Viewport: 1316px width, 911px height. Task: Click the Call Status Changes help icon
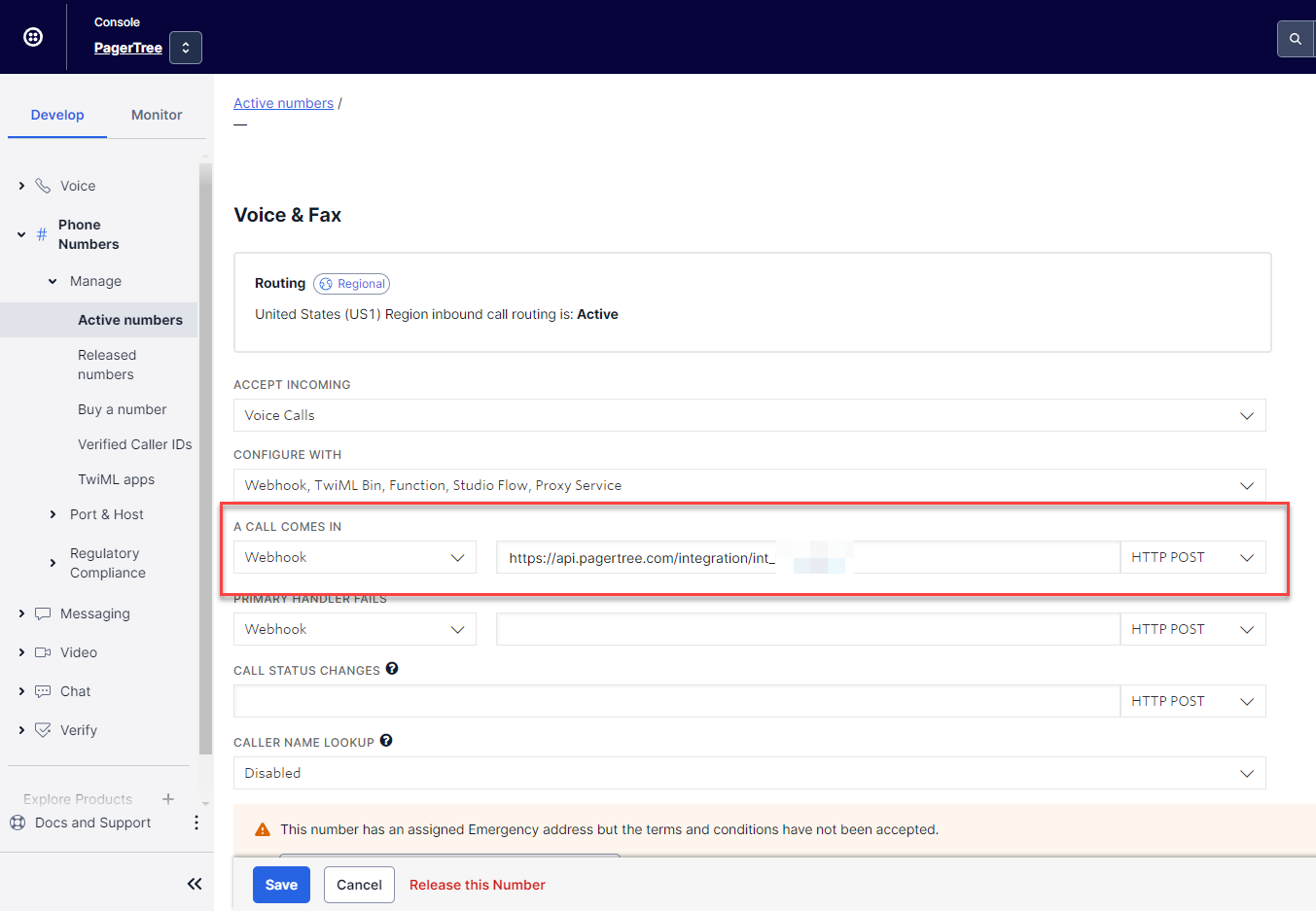click(x=392, y=669)
